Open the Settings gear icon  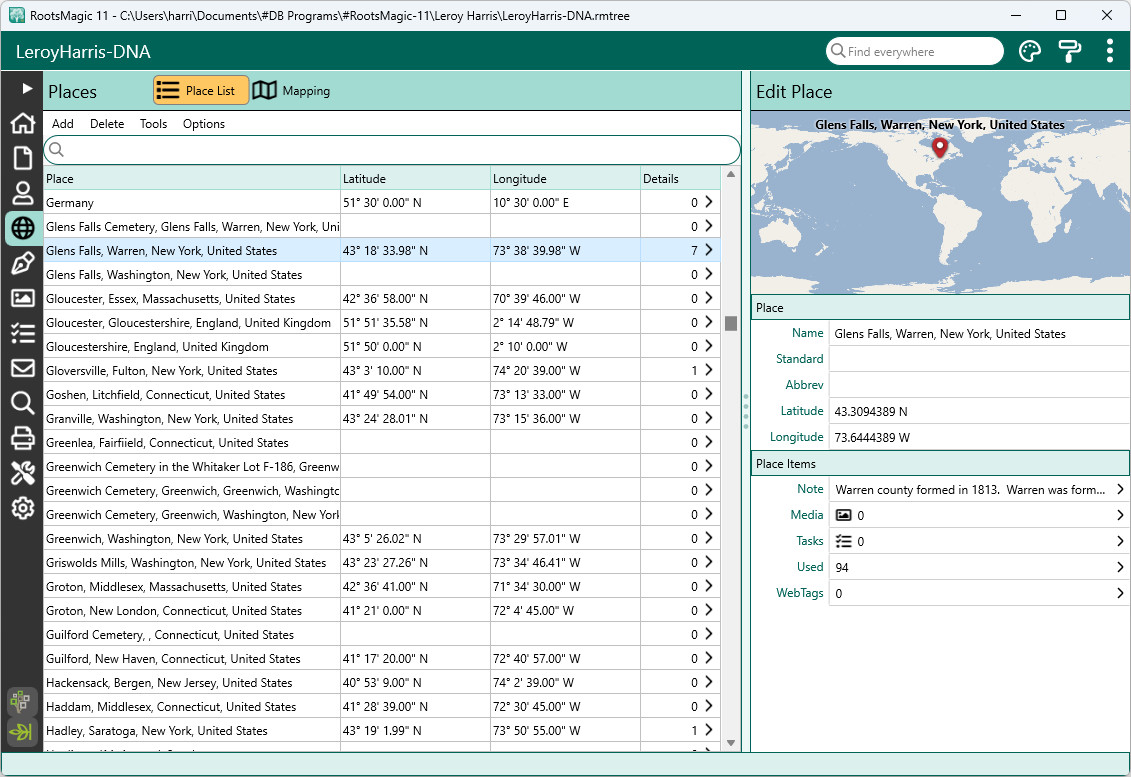[x=22, y=508]
